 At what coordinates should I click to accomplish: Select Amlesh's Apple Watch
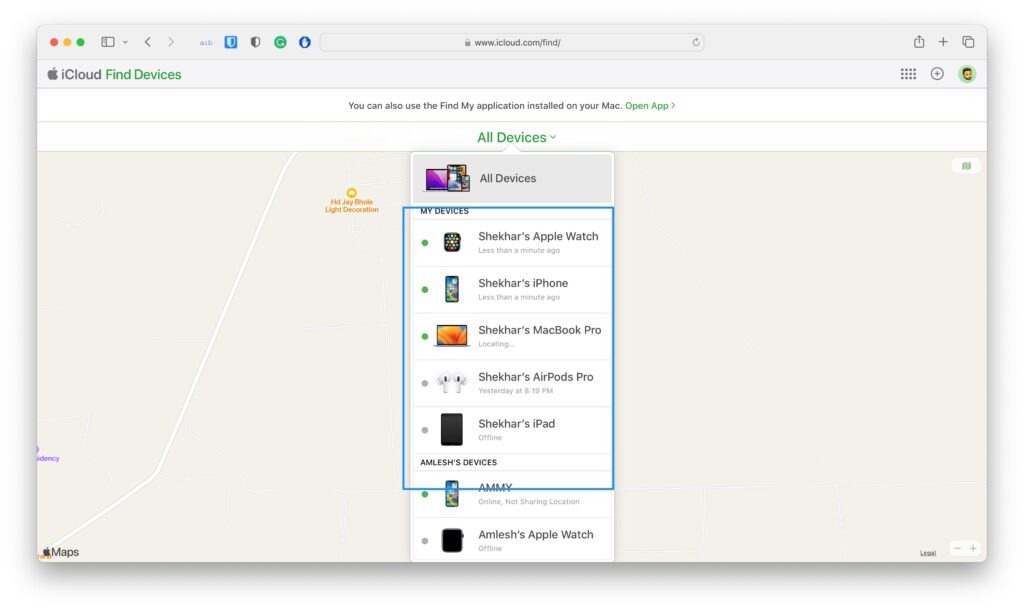pos(512,540)
